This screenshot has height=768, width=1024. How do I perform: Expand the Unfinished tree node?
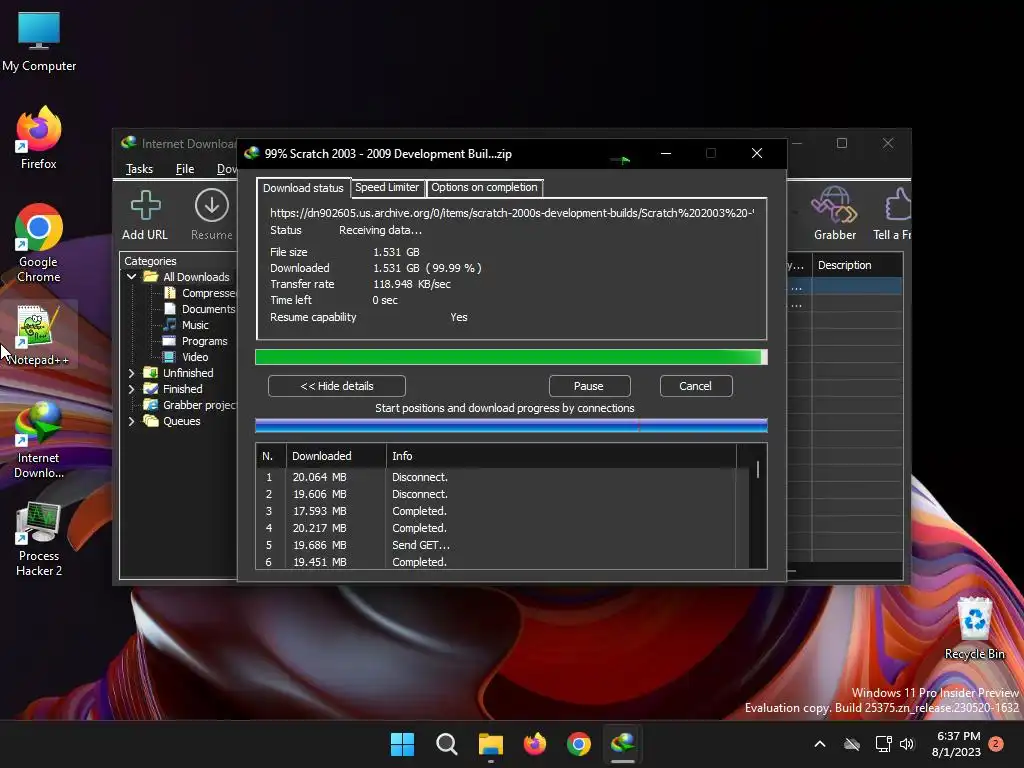[x=131, y=373]
